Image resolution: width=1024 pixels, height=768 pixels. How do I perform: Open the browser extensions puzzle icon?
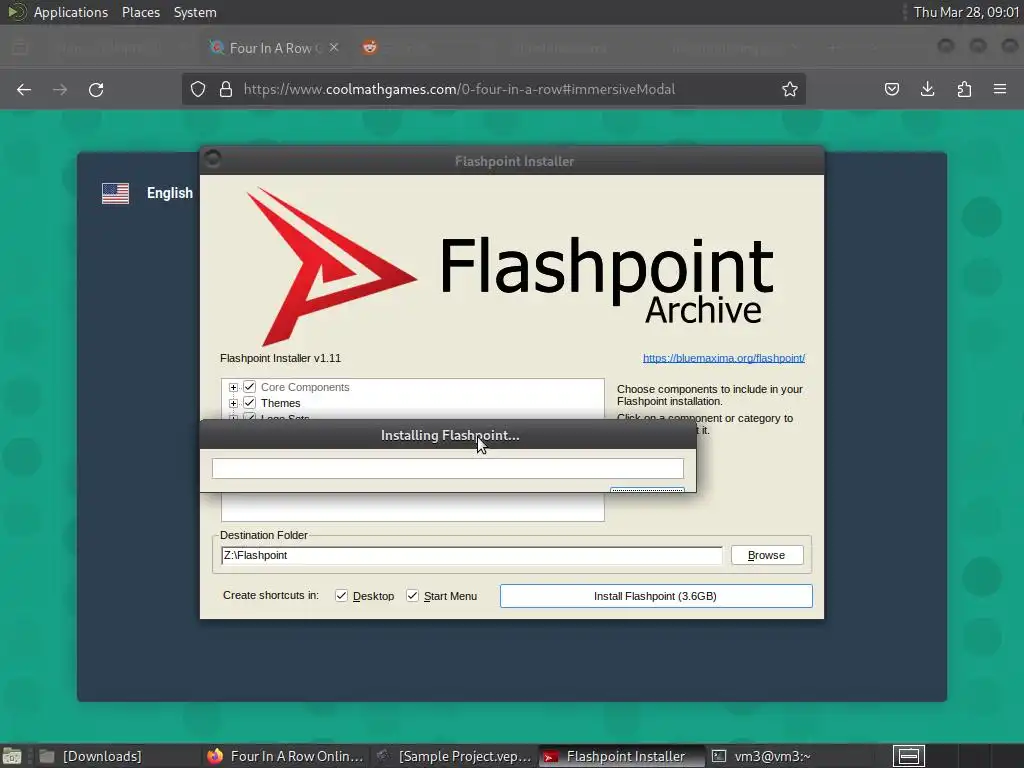click(964, 89)
